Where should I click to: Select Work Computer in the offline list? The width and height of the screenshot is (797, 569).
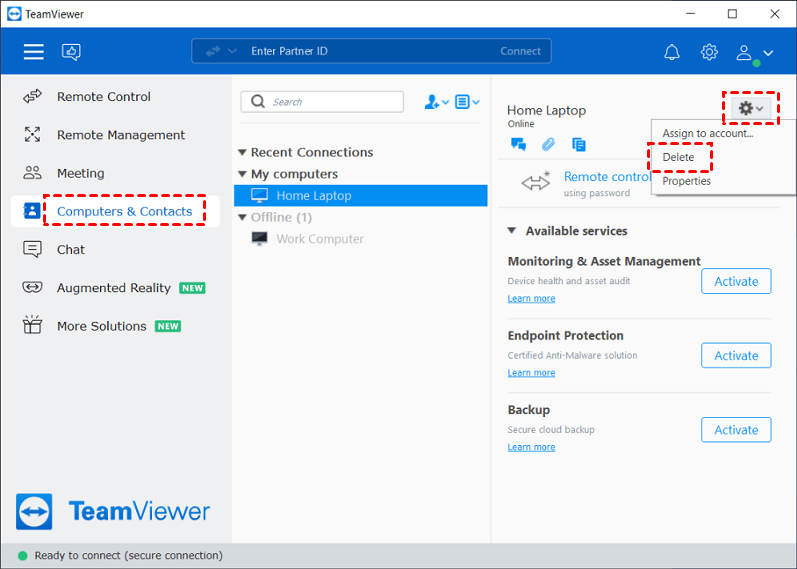click(x=319, y=239)
